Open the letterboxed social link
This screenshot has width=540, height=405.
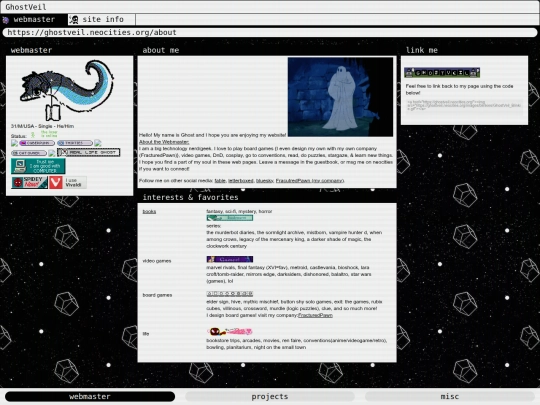[240, 180]
